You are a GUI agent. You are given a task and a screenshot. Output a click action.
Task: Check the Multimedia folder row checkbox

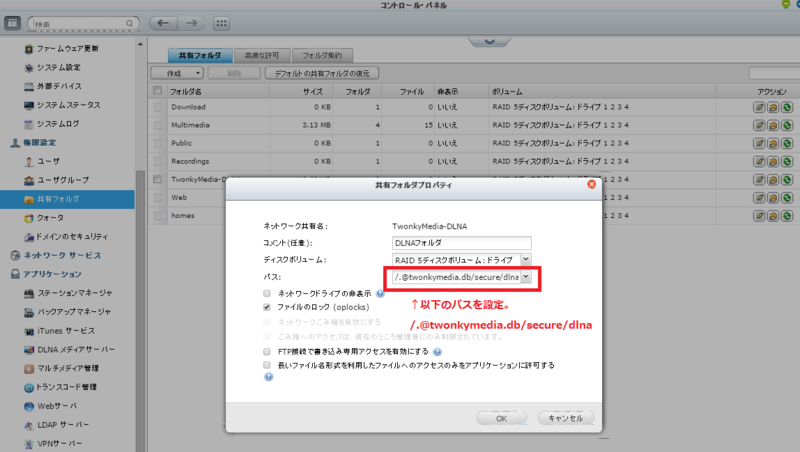pyautogui.click(x=157, y=125)
